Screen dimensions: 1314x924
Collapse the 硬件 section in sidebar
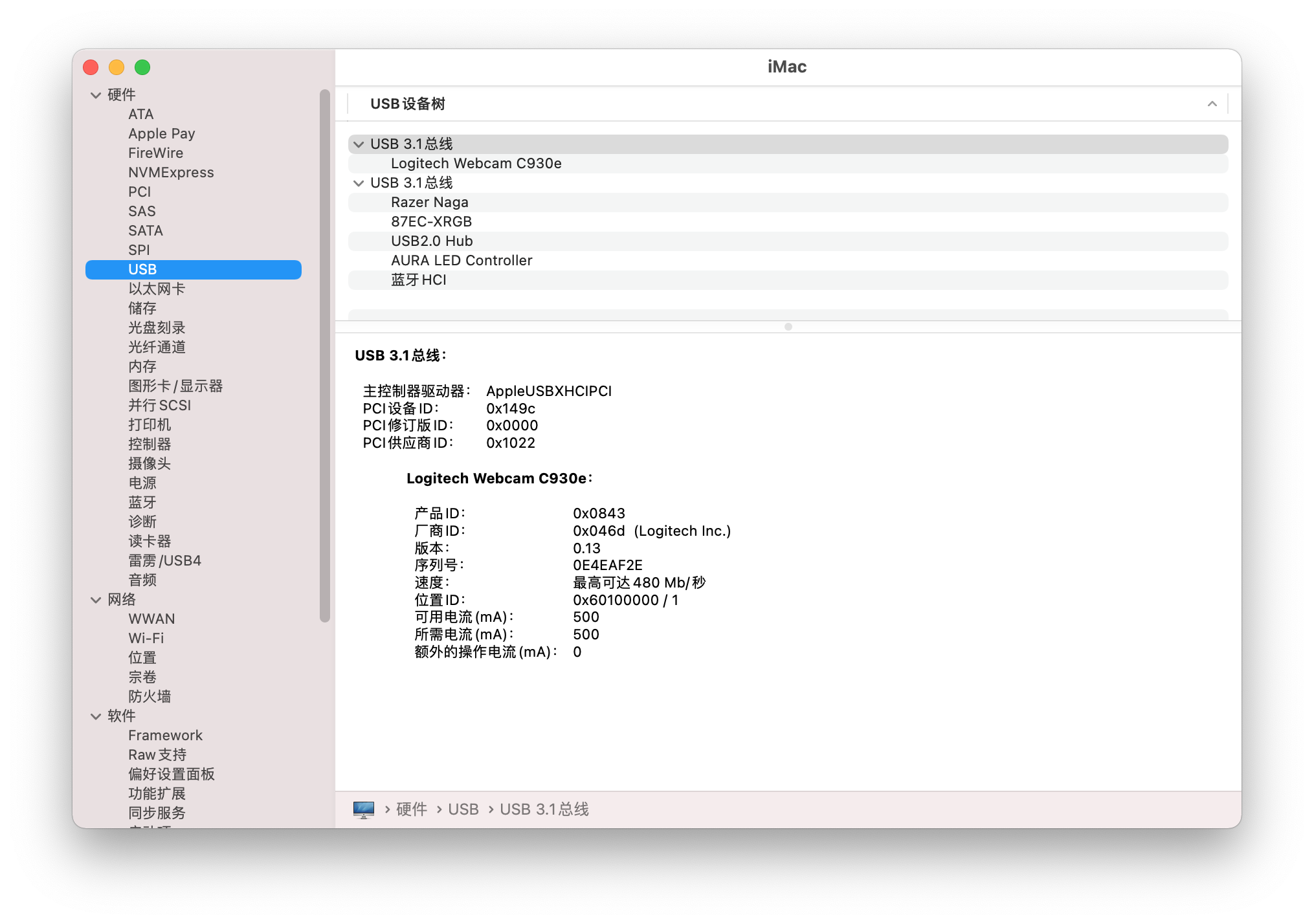coord(96,95)
